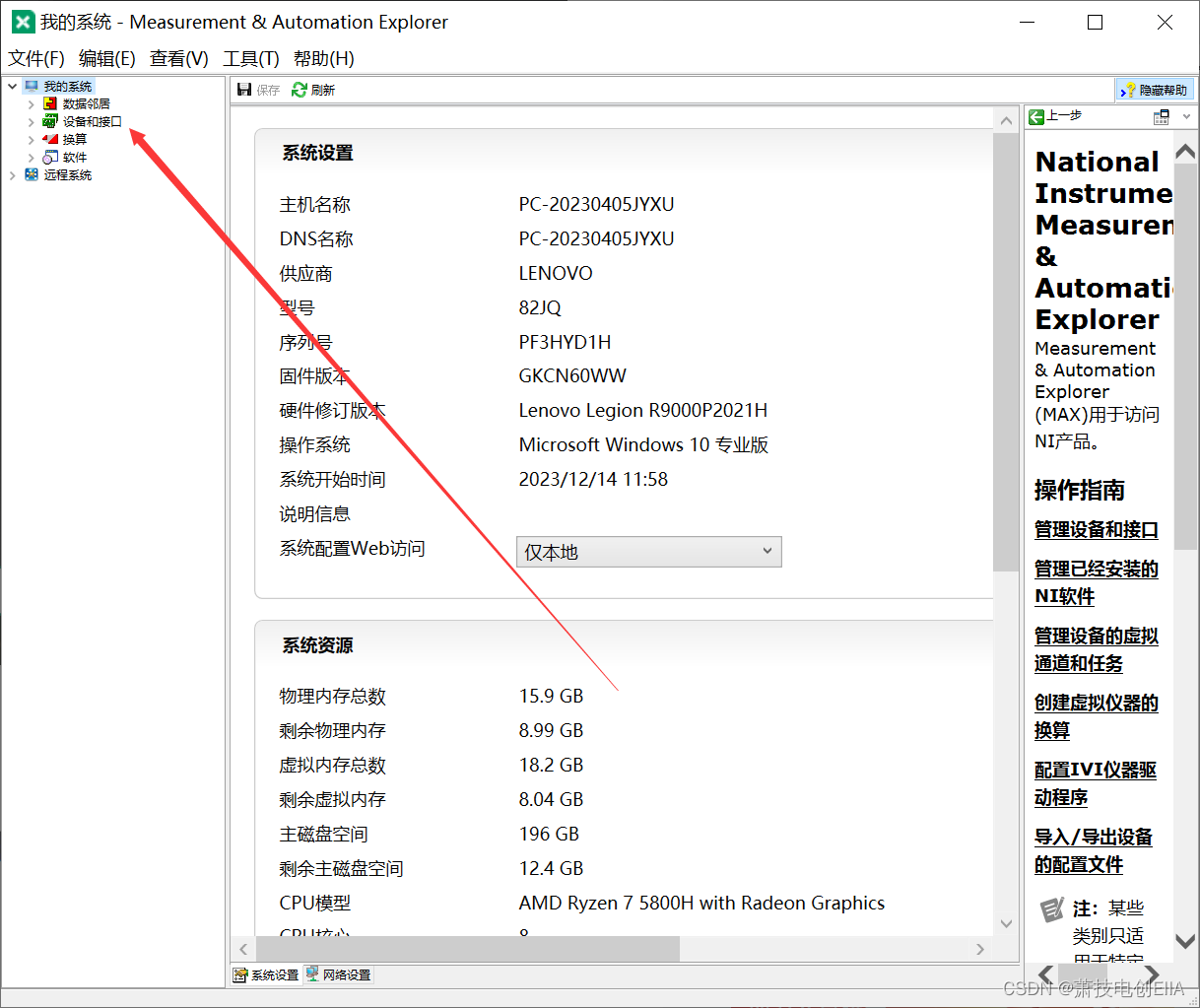
Task: Click the 虚拟内存总数 value 18.2 GB
Action: [x=551, y=766]
